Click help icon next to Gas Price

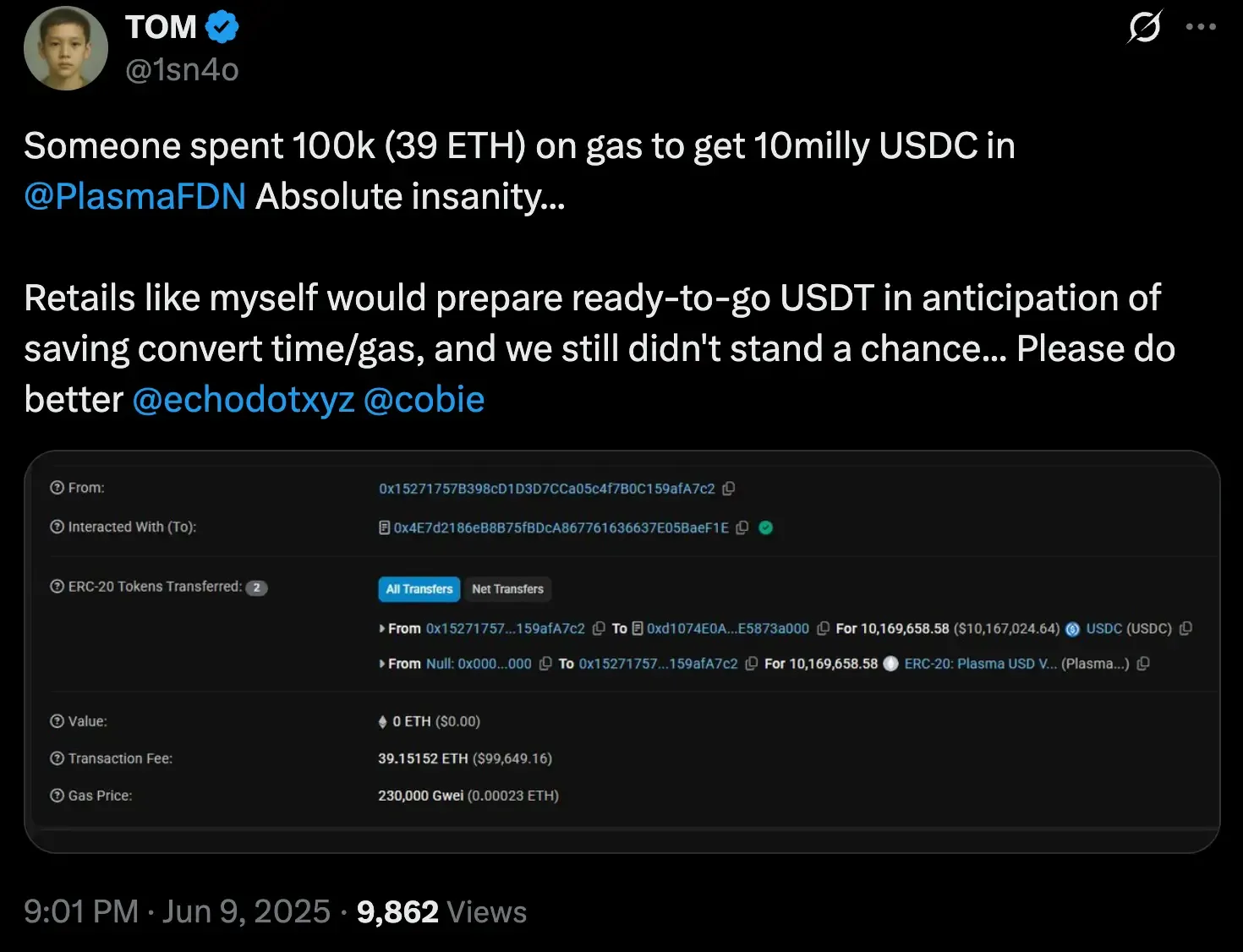pyautogui.click(x=57, y=796)
